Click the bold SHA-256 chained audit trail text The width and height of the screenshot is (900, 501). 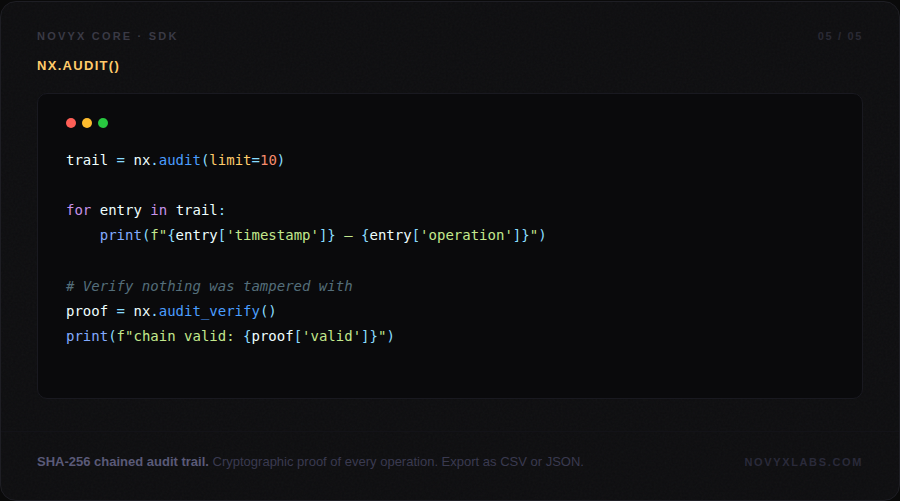pyautogui.click(x=123, y=462)
